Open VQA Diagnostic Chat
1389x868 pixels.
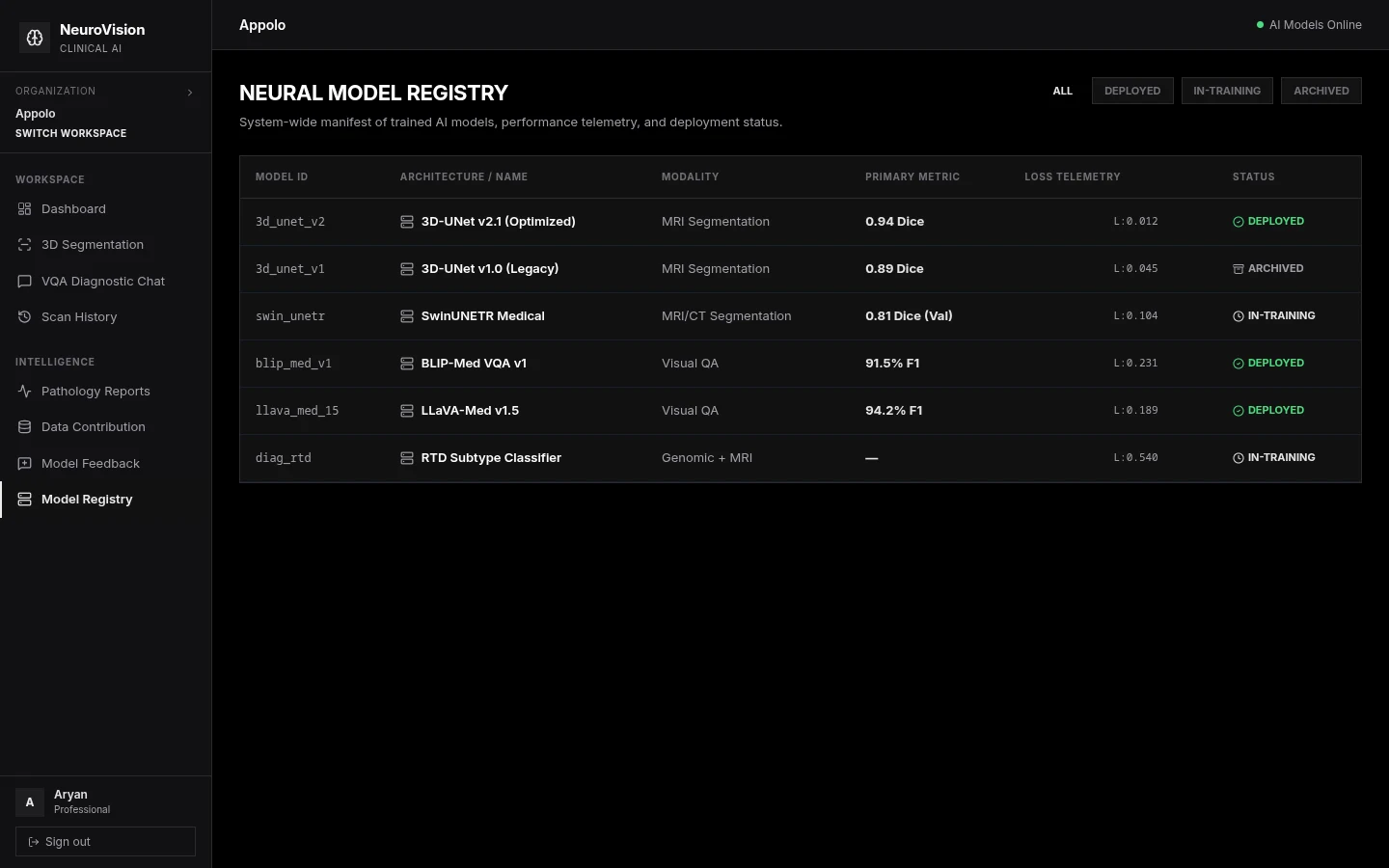105,282
